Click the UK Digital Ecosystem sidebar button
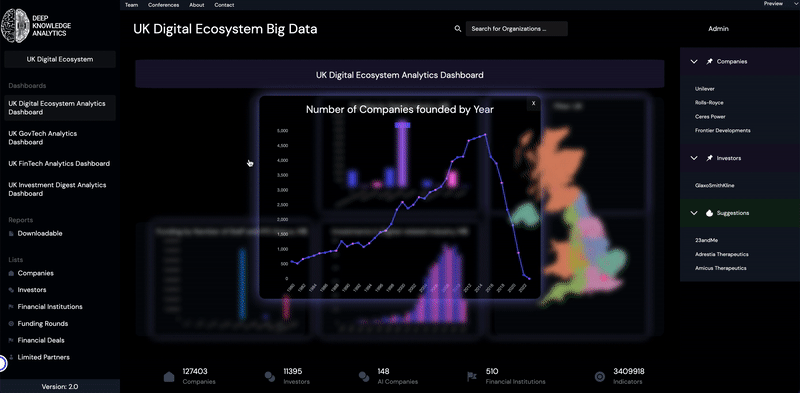This screenshot has width=800, height=393. click(60, 59)
